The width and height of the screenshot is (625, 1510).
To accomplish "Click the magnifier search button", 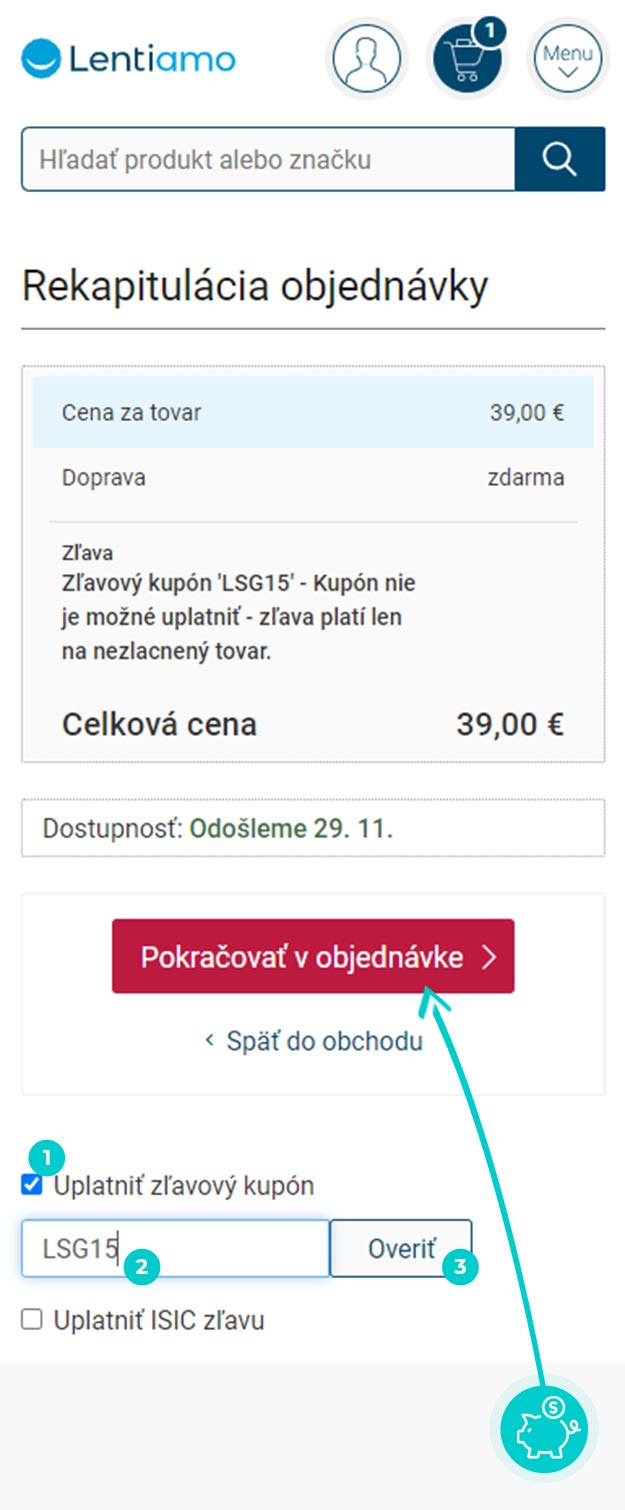I will pos(560,158).
